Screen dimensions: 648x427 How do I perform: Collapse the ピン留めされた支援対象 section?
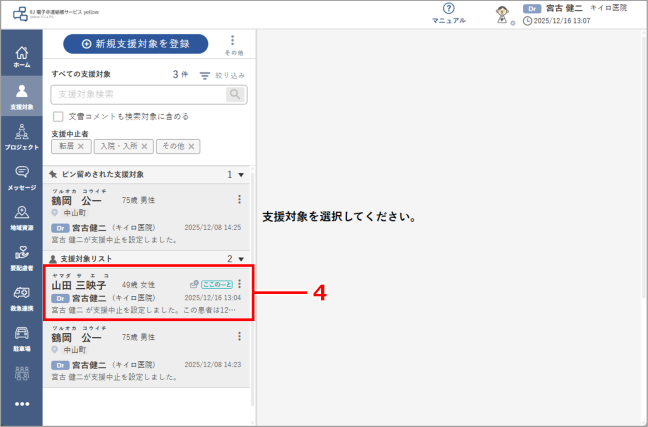coord(241,175)
